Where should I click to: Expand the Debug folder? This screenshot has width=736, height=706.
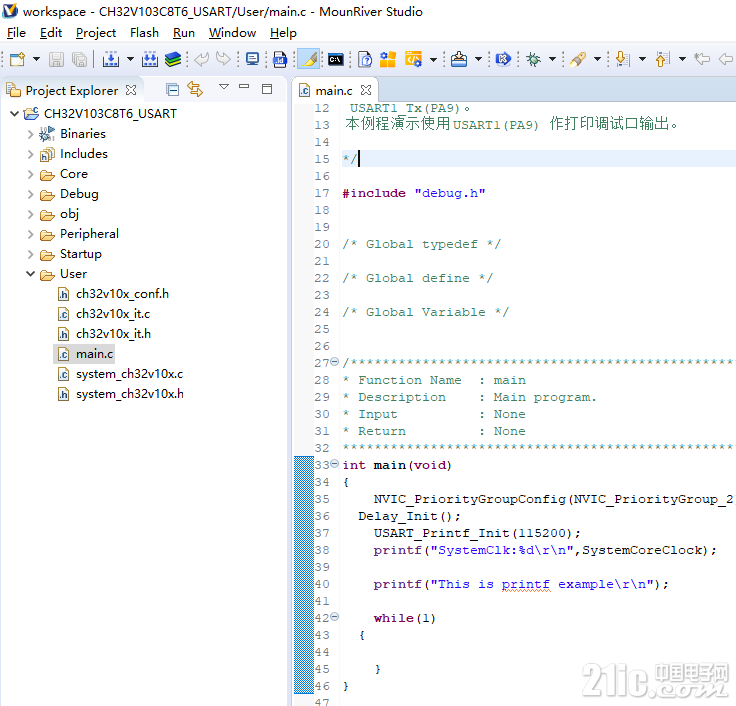(x=31, y=194)
